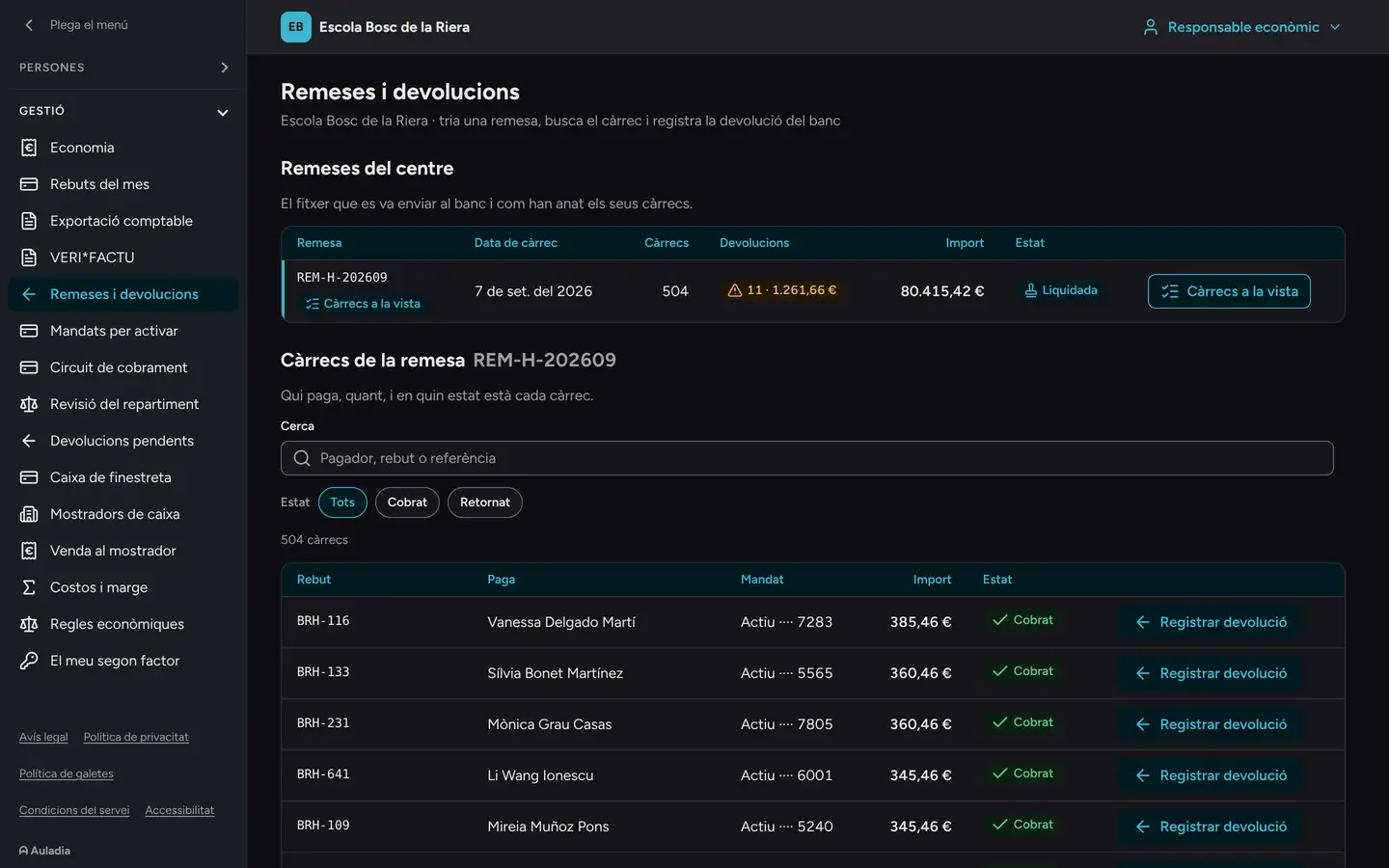Go to Devolucions pendents

click(x=123, y=441)
